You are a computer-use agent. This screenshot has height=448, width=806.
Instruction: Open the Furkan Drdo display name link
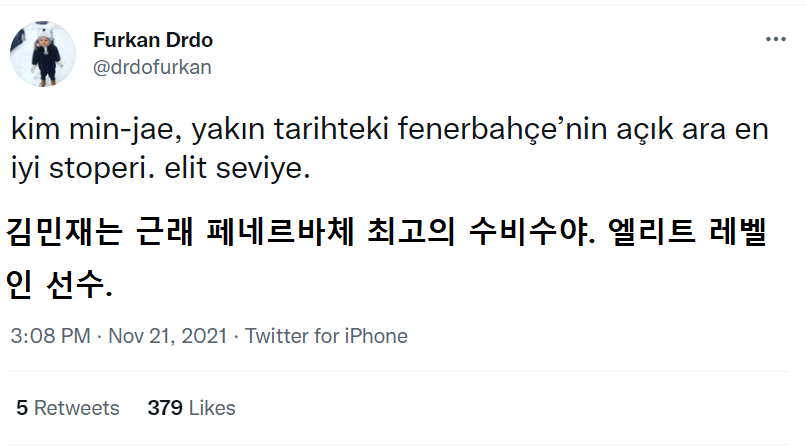(152, 41)
